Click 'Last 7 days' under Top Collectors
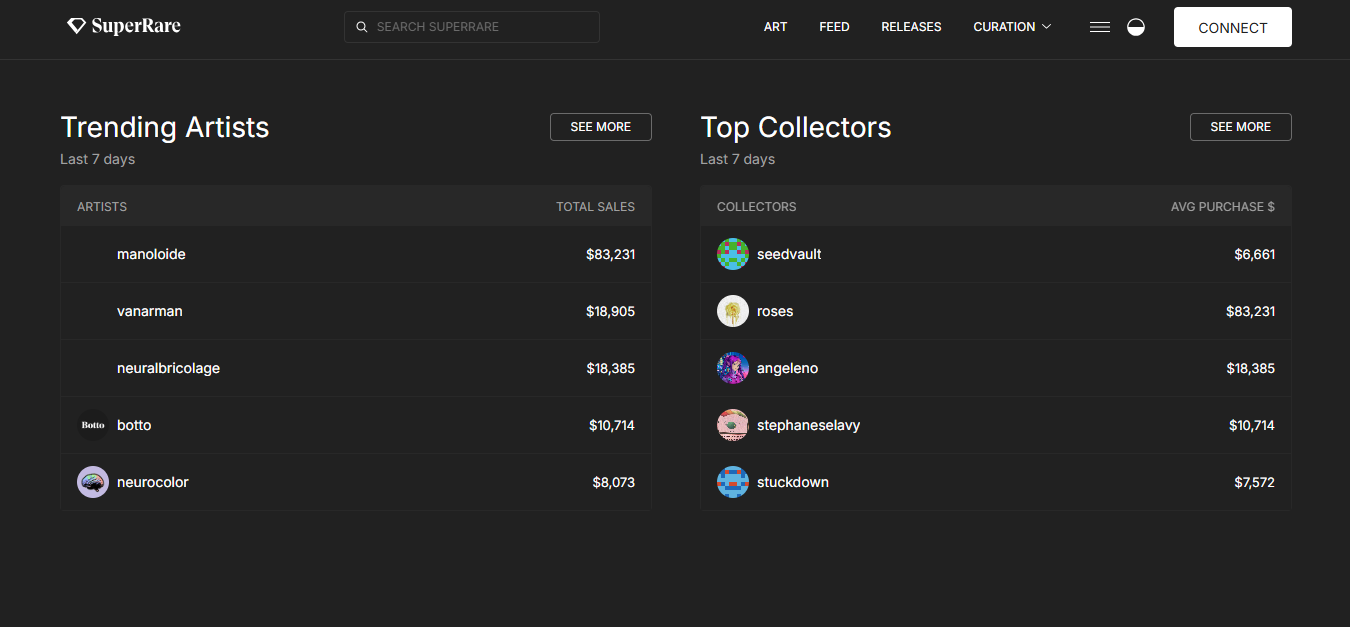Screen dimensions: 1350x627 [x=738, y=159]
